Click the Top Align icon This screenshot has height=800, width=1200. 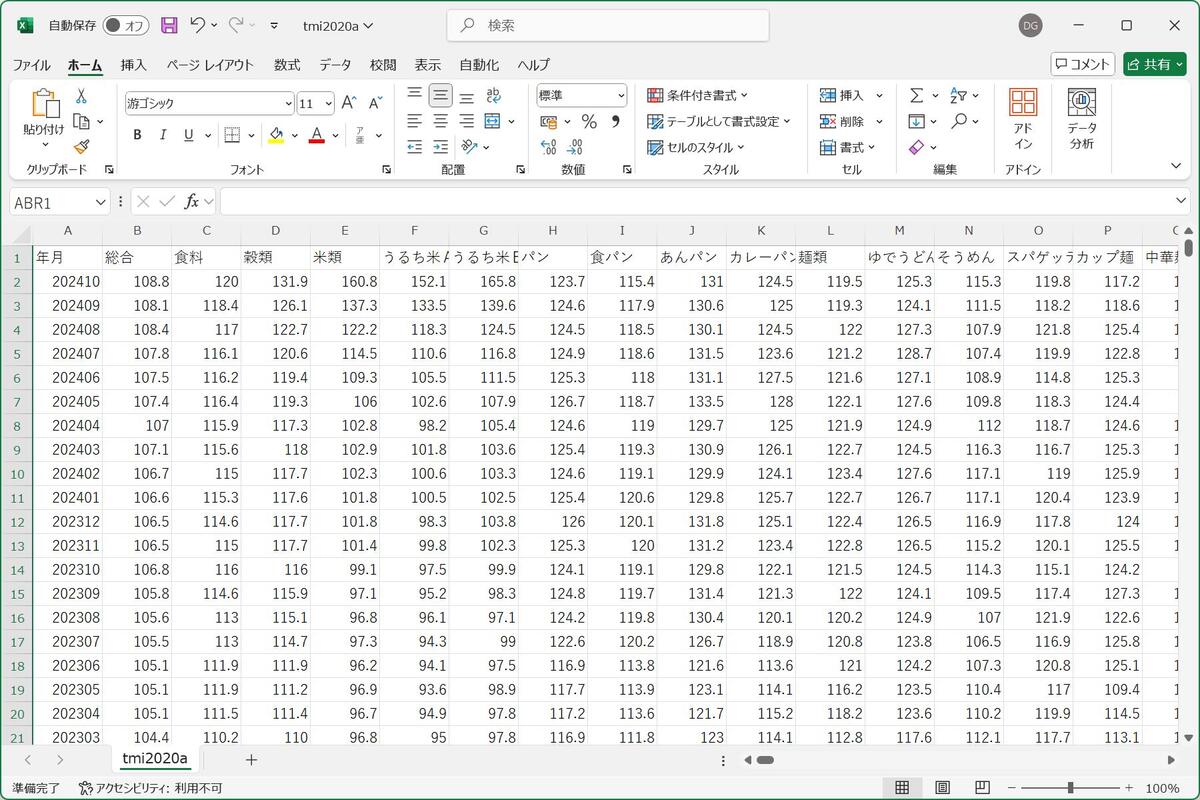tap(414, 95)
